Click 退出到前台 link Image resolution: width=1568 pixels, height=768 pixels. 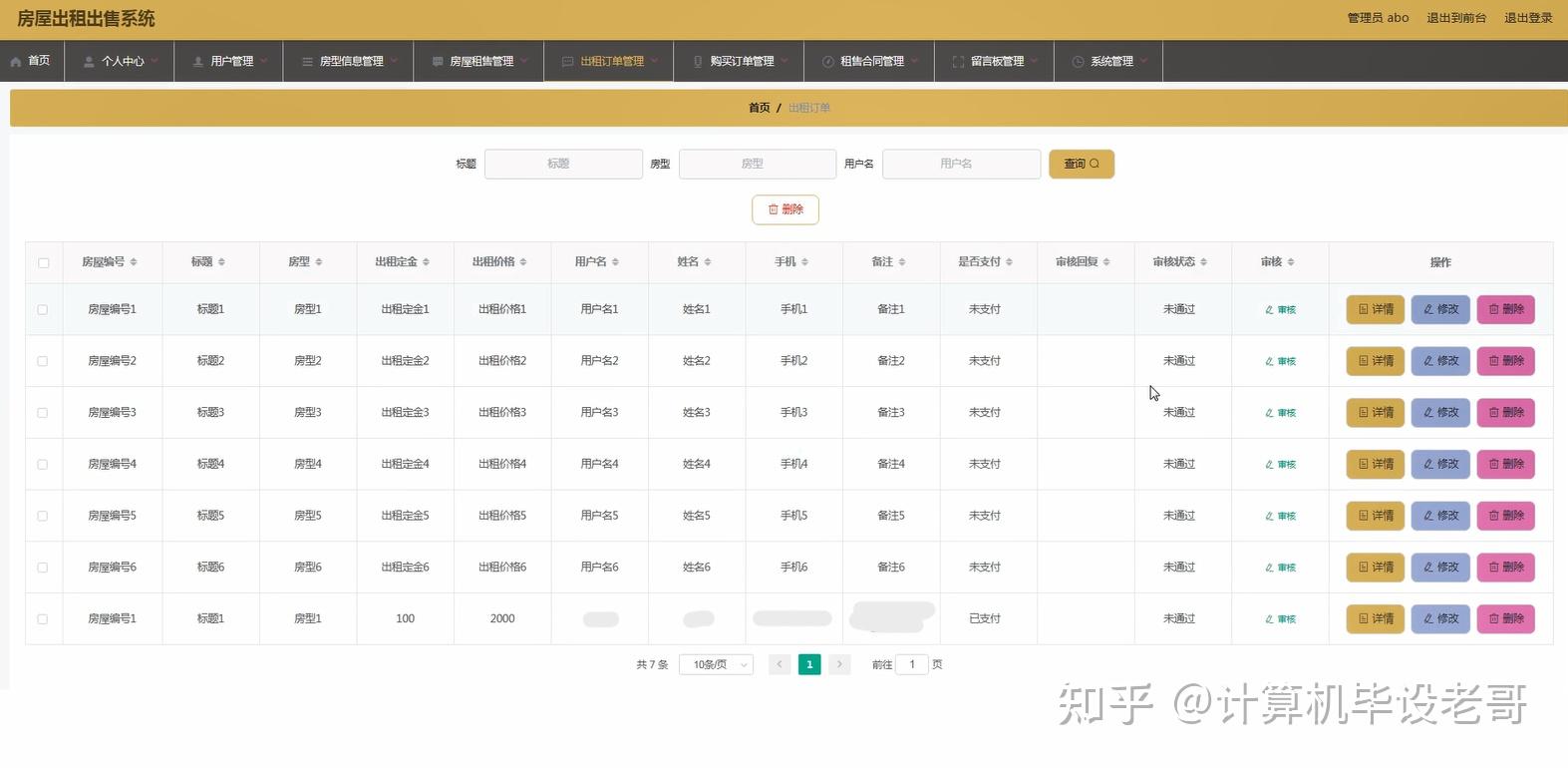click(x=1456, y=18)
